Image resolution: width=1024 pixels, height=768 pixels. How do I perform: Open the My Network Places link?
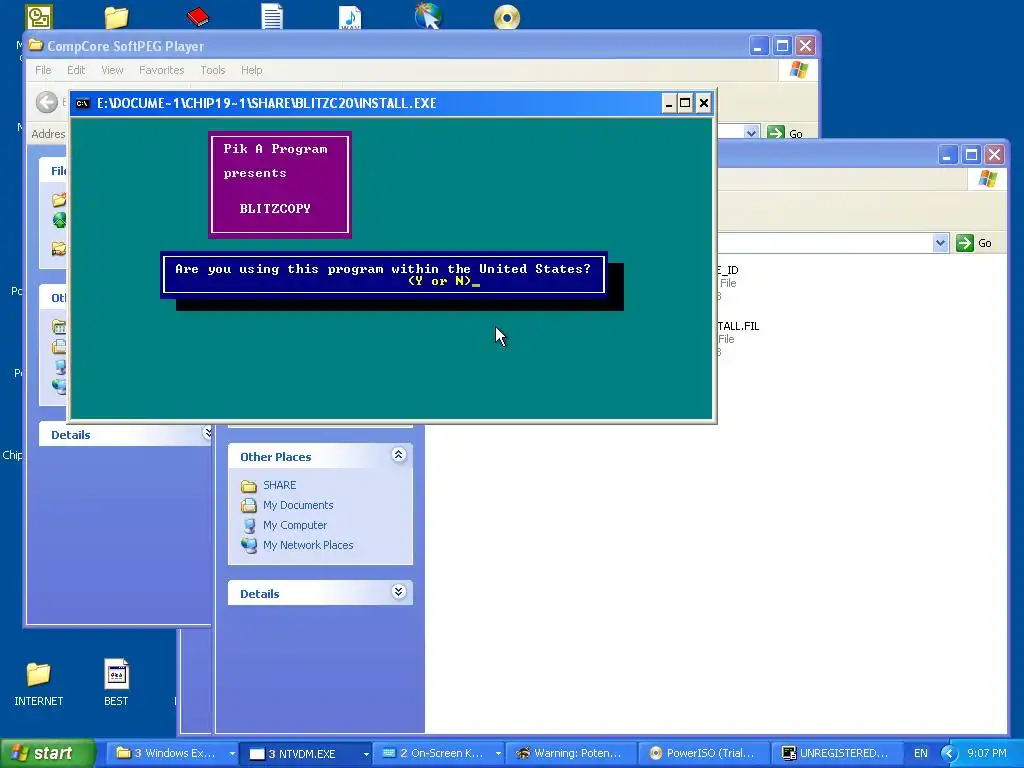(308, 545)
